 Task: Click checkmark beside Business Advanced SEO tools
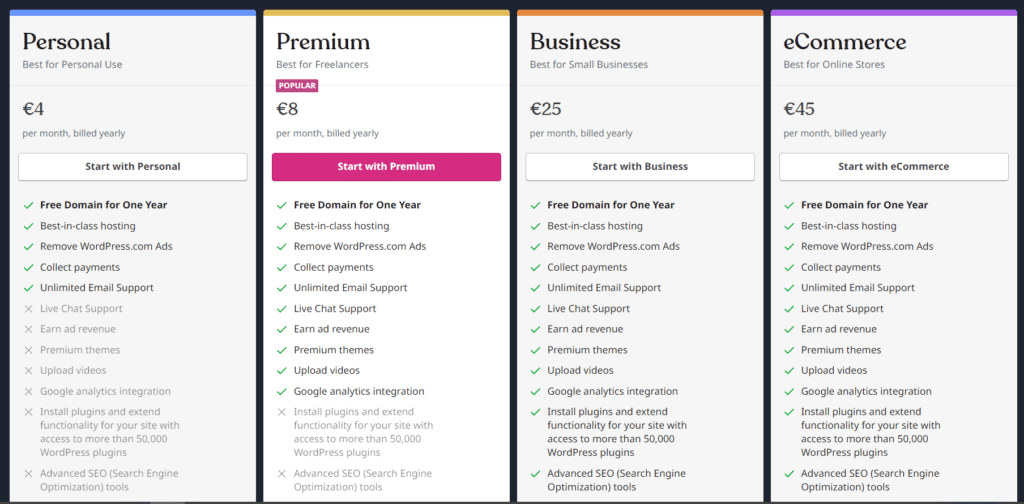click(535, 474)
